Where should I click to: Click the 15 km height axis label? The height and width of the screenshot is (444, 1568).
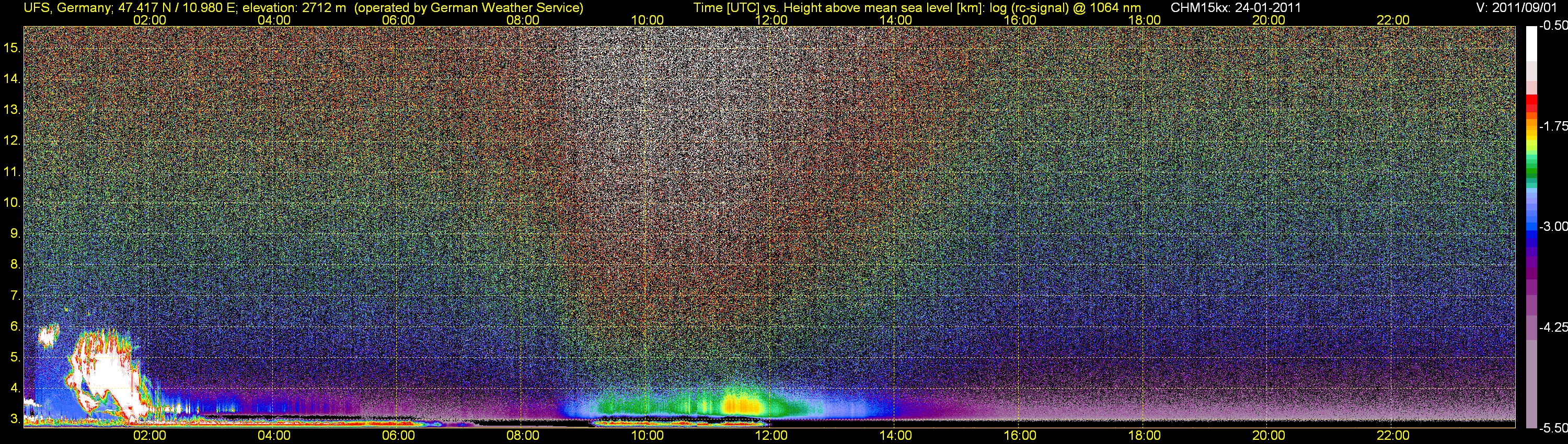12,48
